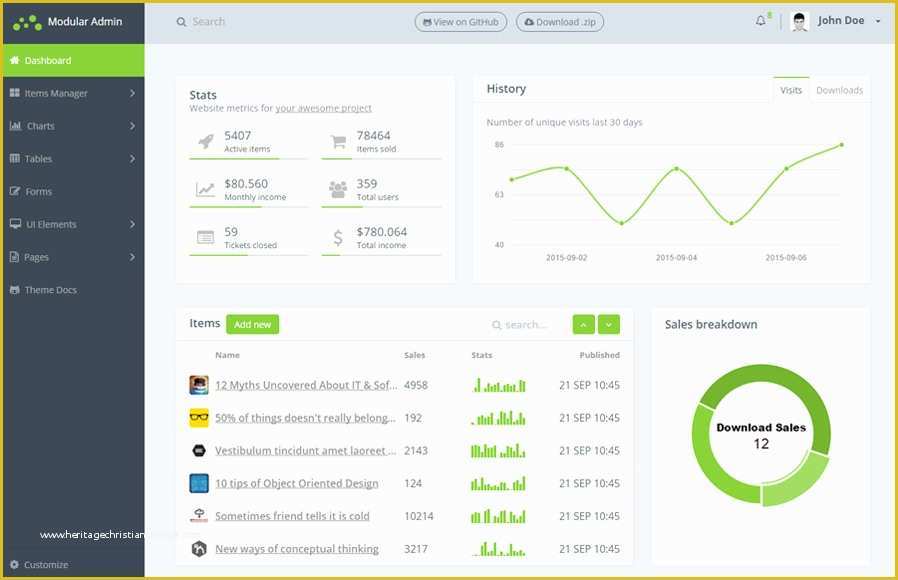
Task: Click the cart icon for Items sold
Action: point(338,141)
